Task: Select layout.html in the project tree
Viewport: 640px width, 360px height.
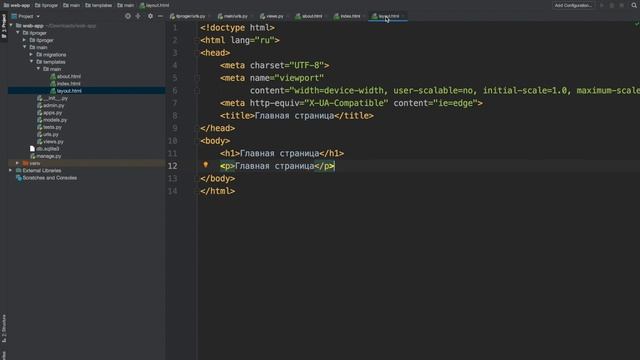Action: pyautogui.click(x=66, y=91)
